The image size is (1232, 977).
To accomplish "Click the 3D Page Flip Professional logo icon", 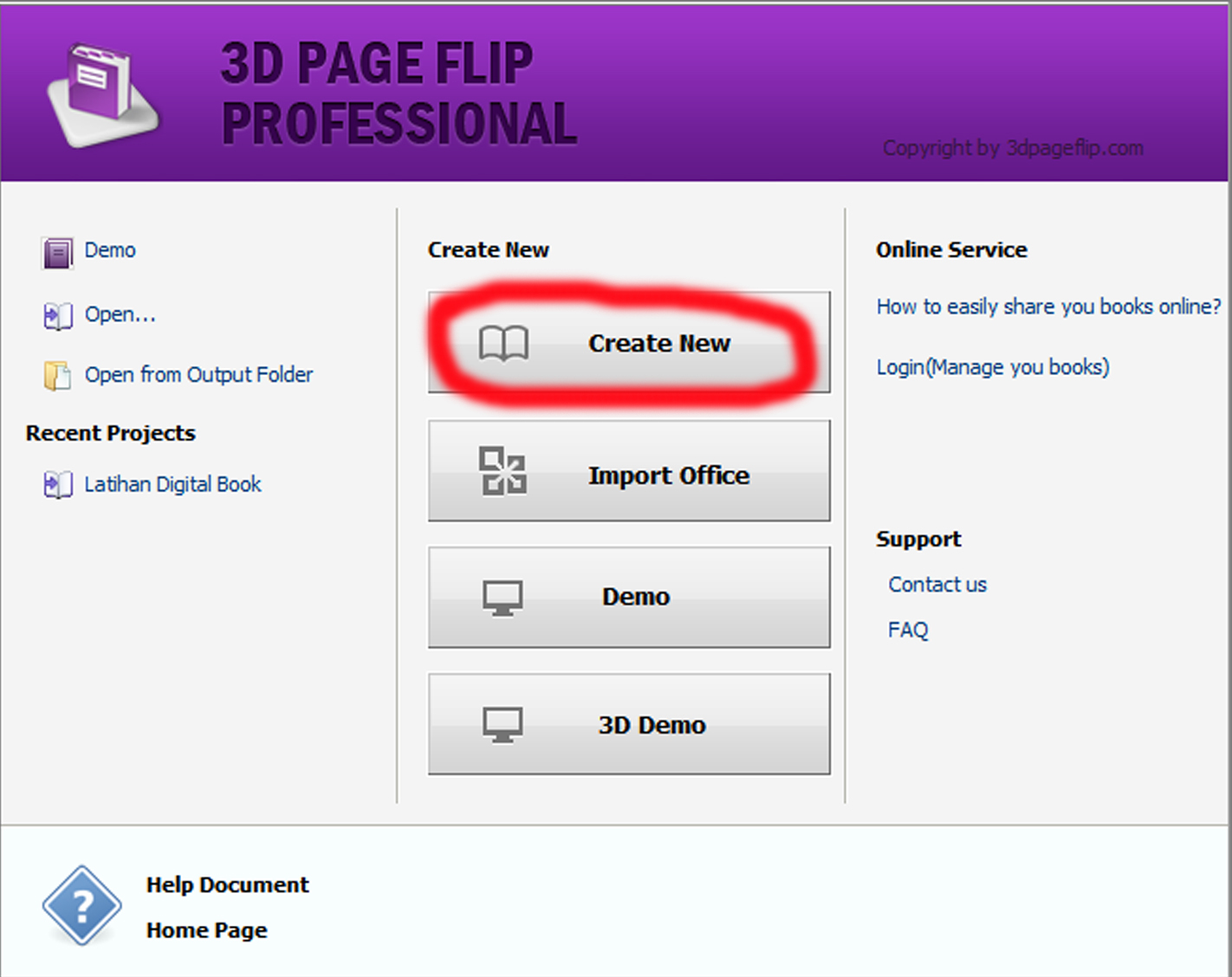I will click(x=103, y=94).
